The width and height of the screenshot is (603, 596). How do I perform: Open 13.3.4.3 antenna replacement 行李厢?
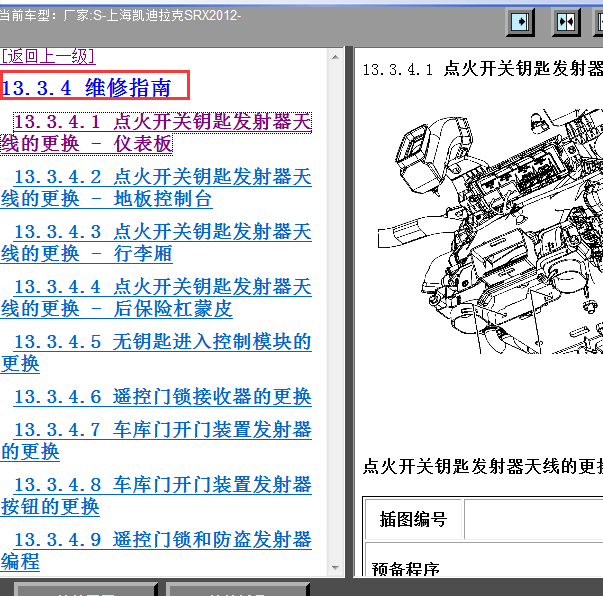coord(156,243)
